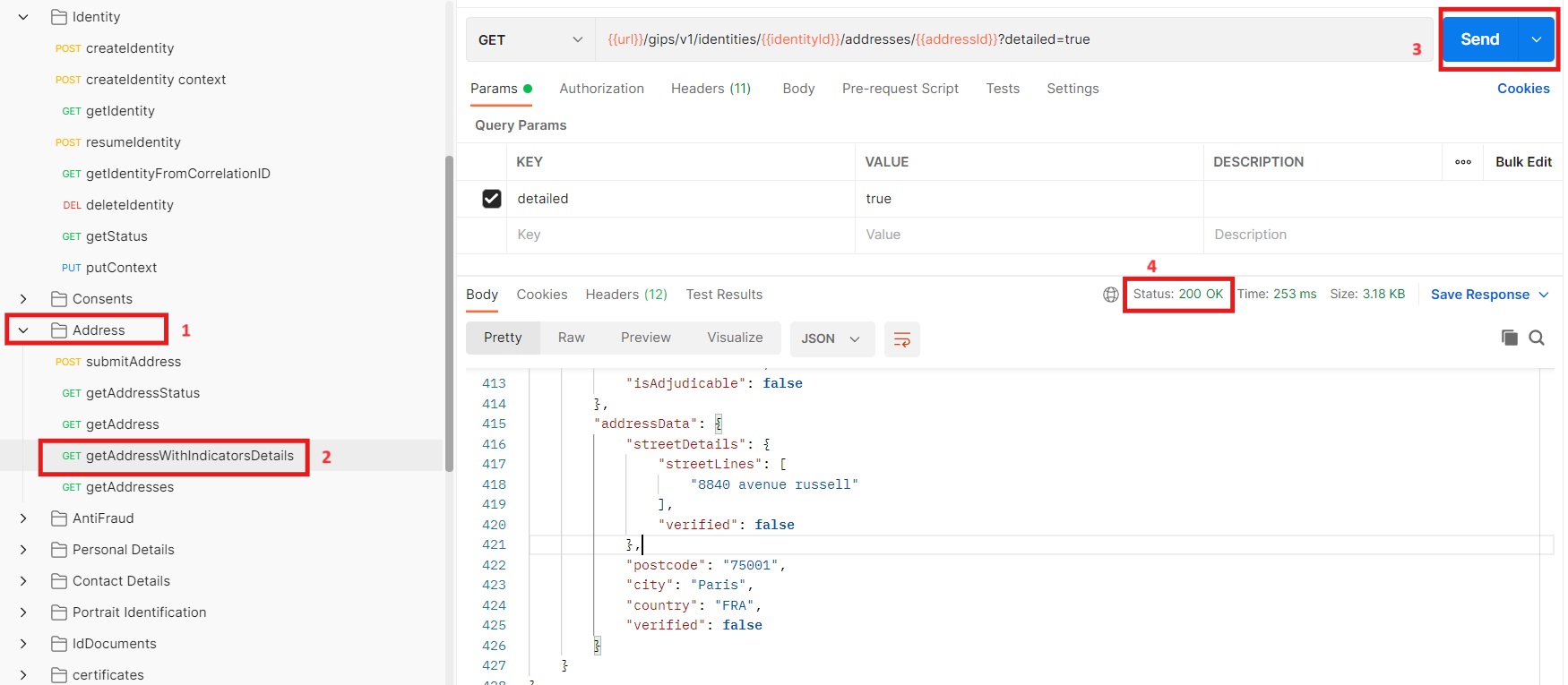The image size is (1568, 685).
Task: Open the Save Response dropdown
Action: 1544,295
